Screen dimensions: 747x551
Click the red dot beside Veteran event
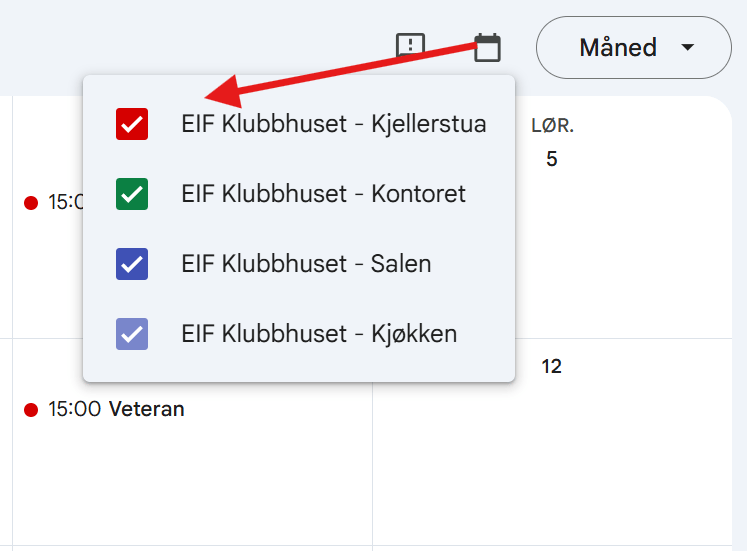(31, 410)
